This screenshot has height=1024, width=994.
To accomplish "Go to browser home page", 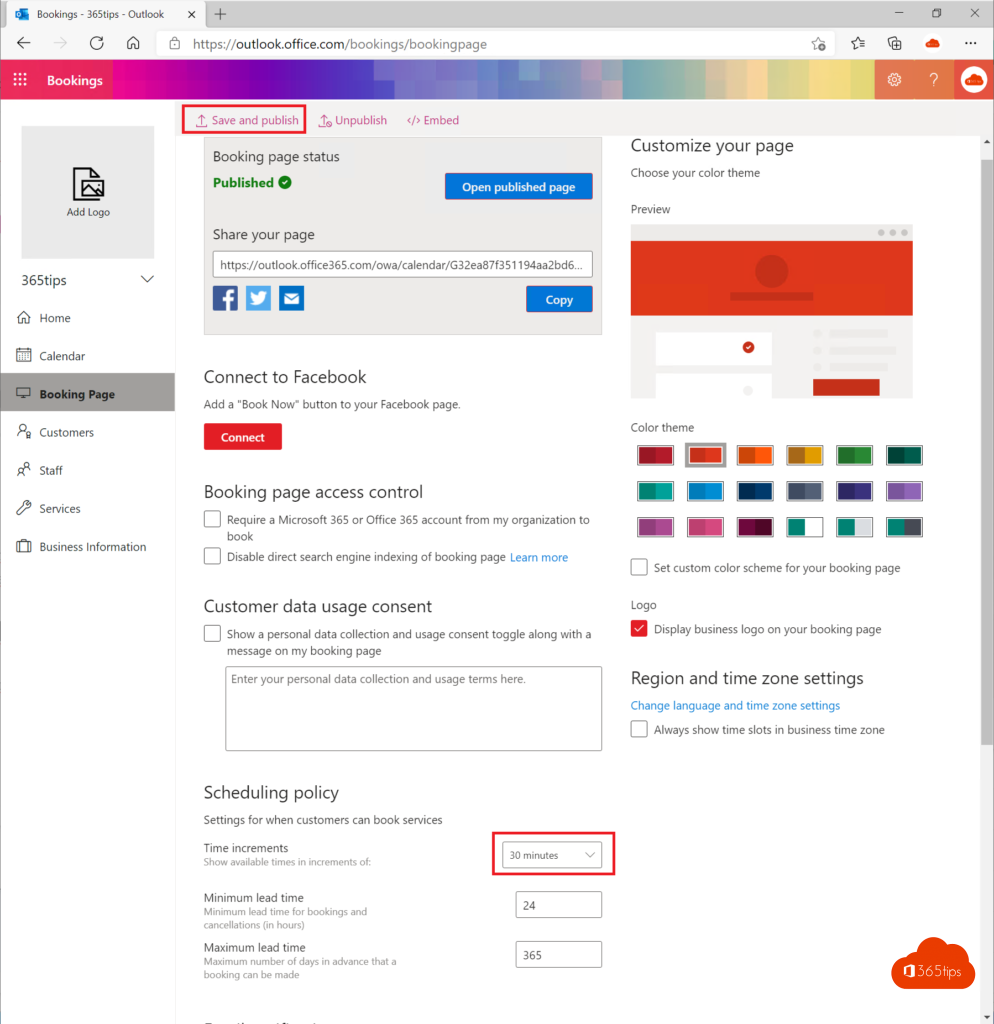I will (133, 44).
